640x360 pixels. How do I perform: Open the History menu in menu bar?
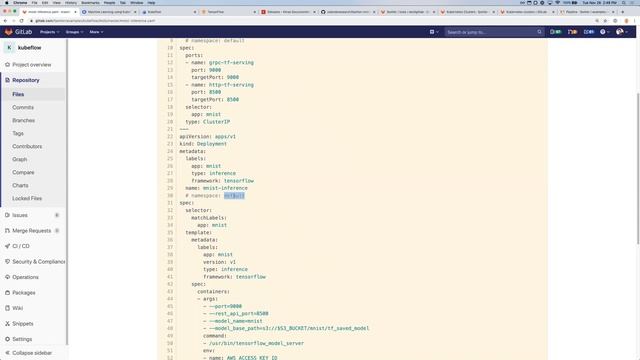[x=71, y=2]
